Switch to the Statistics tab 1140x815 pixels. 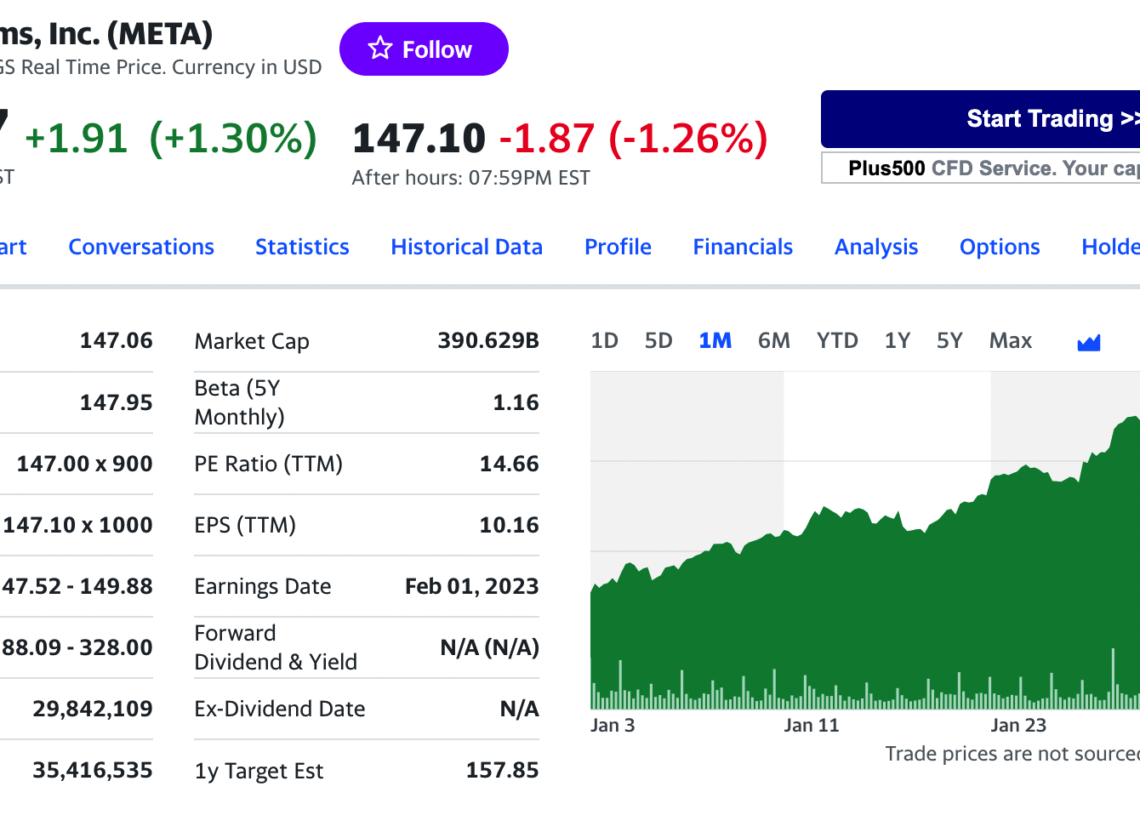pos(302,246)
